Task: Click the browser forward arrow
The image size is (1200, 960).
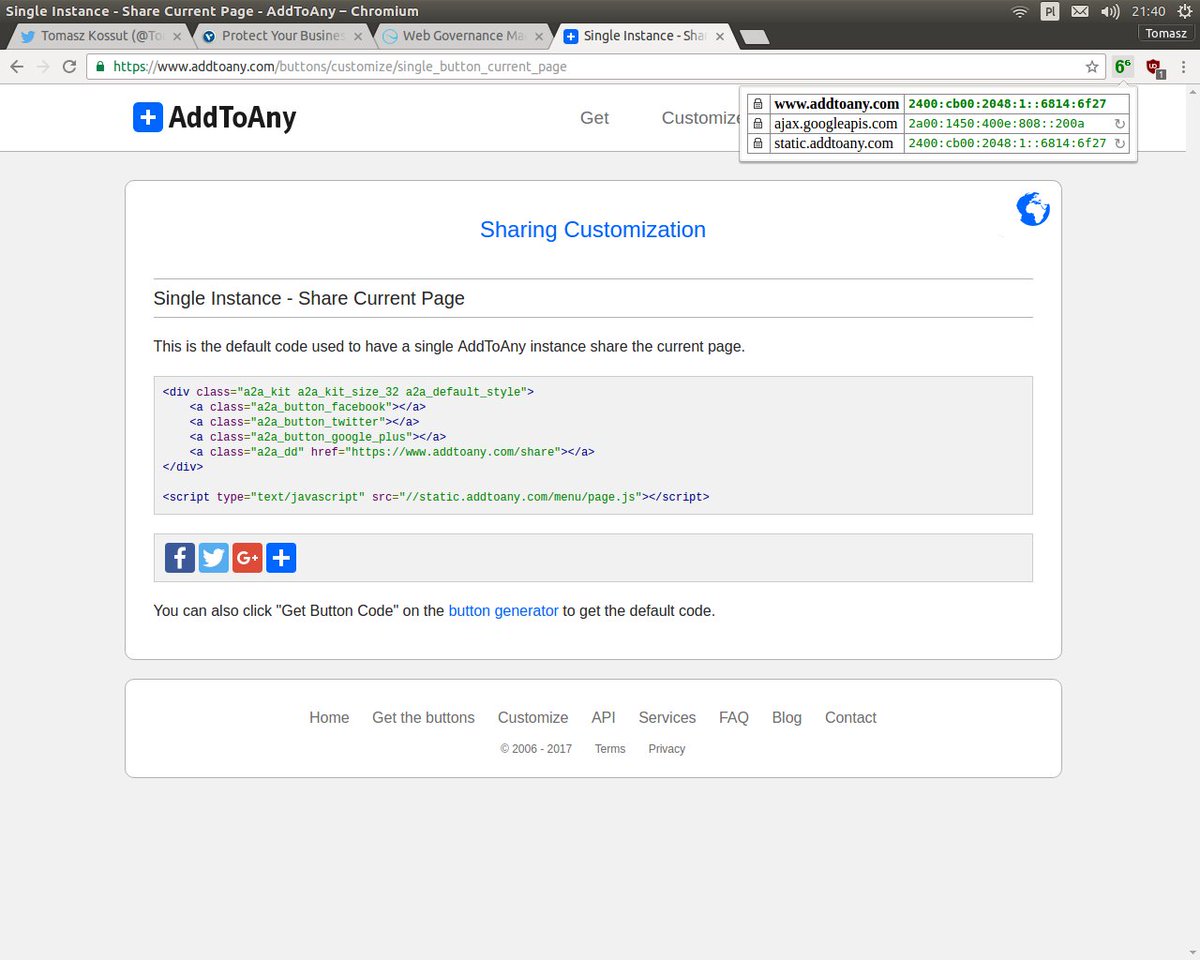Action: point(43,67)
